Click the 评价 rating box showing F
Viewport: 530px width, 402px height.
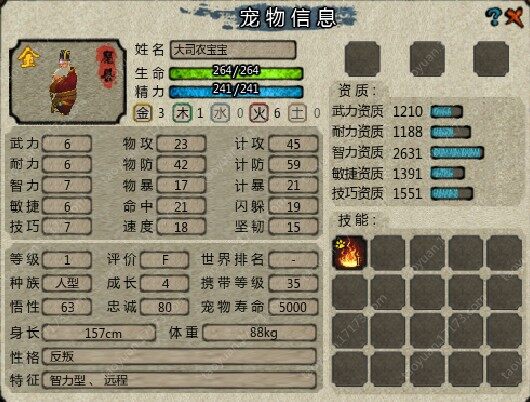[165, 260]
